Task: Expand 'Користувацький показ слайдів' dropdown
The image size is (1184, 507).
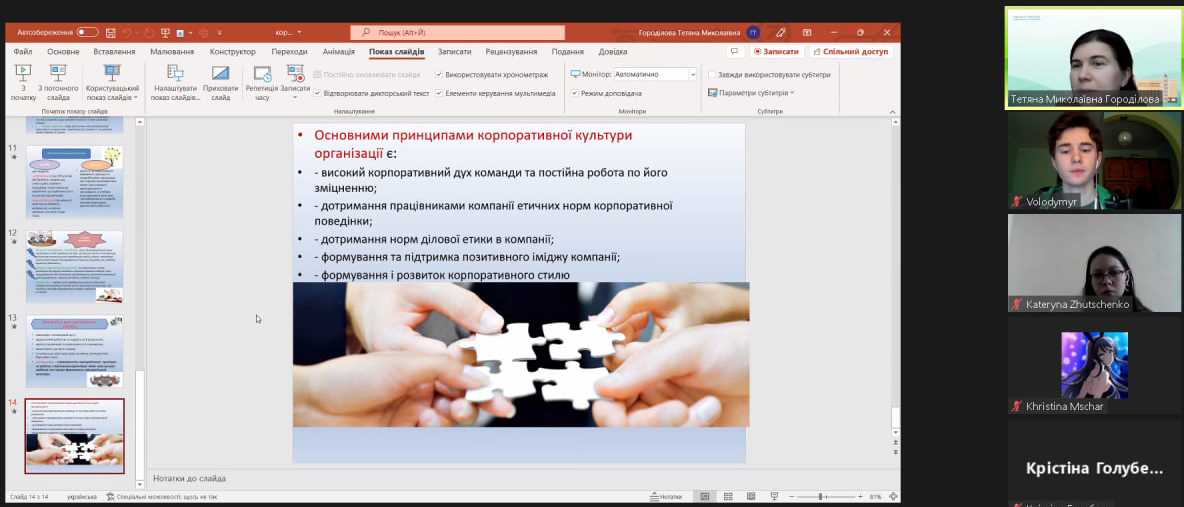Action: 111,98
